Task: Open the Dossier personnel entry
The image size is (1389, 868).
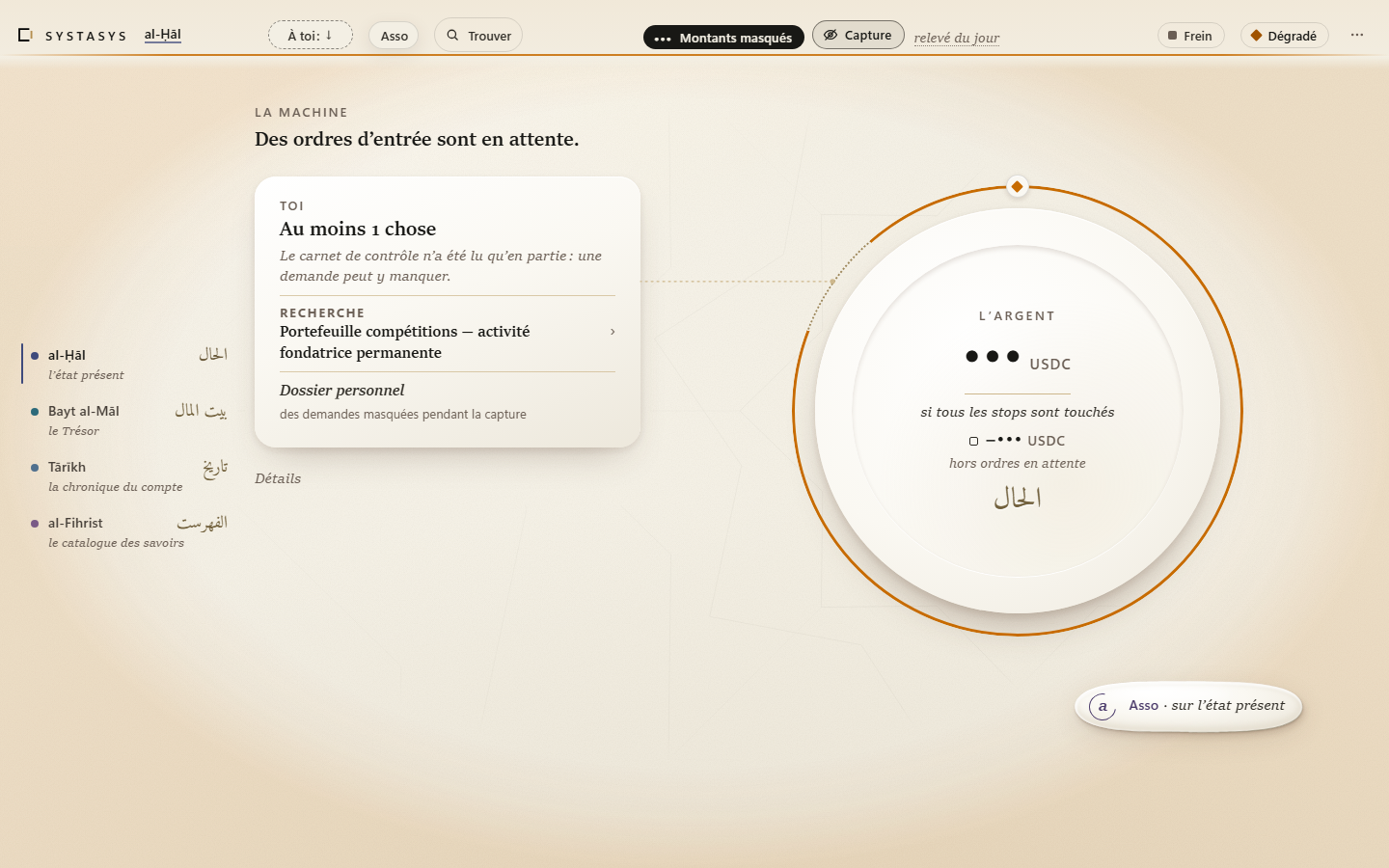Action: click(448, 401)
